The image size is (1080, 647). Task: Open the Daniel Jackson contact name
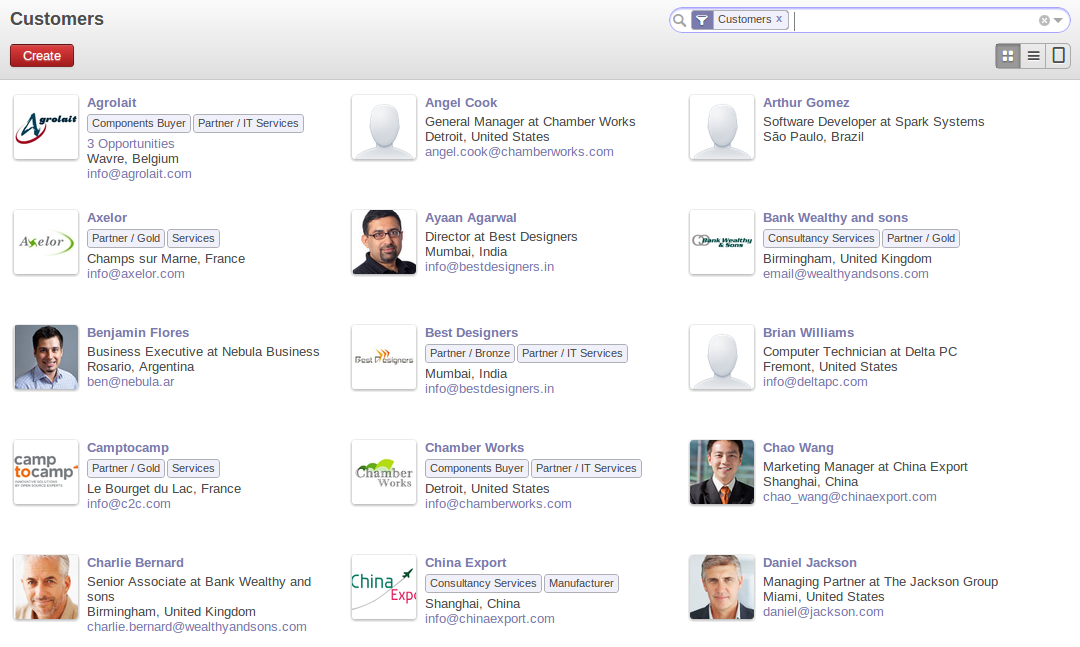tap(809, 562)
